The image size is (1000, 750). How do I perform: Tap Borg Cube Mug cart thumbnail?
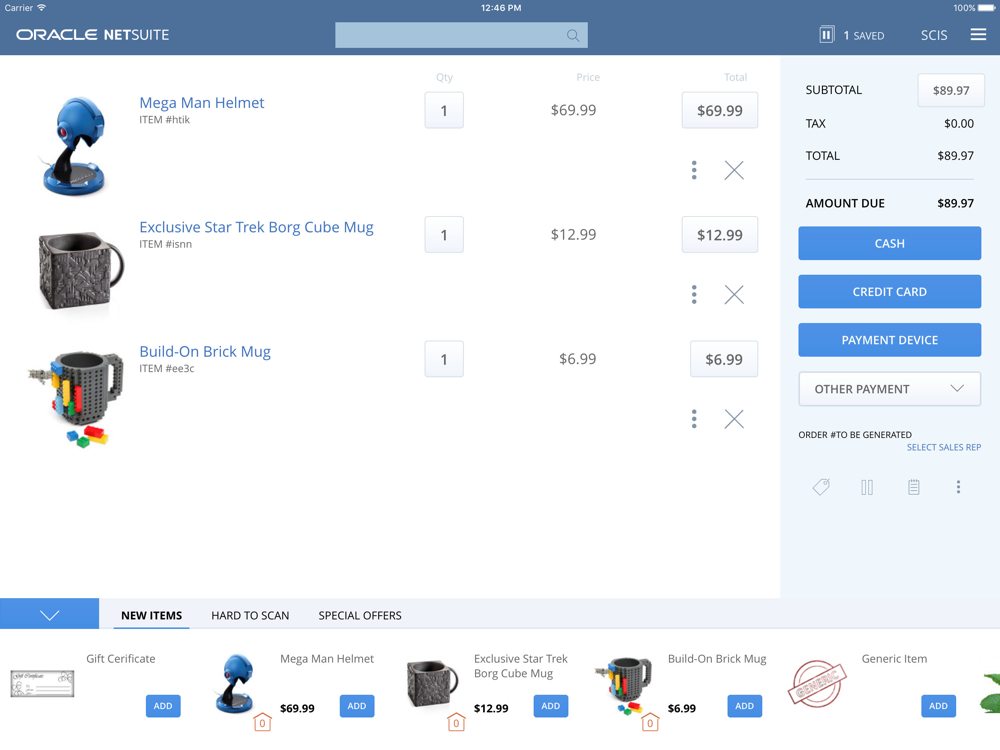(x=80, y=271)
